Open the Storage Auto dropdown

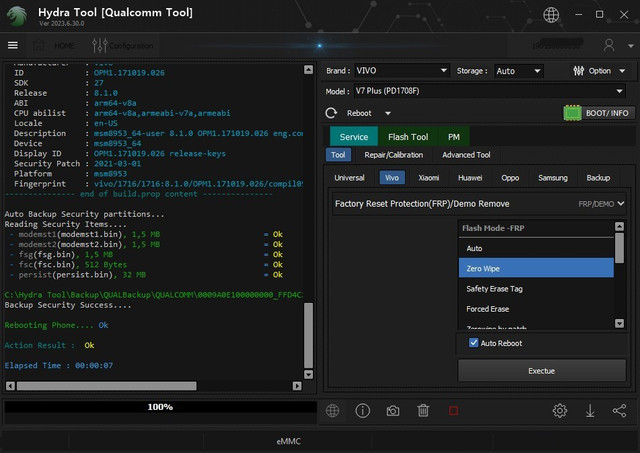519,71
